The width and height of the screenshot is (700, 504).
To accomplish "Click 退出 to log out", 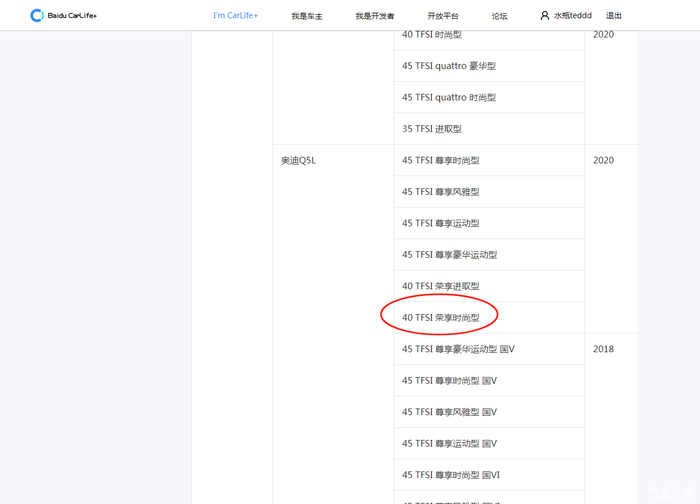I will coord(614,16).
